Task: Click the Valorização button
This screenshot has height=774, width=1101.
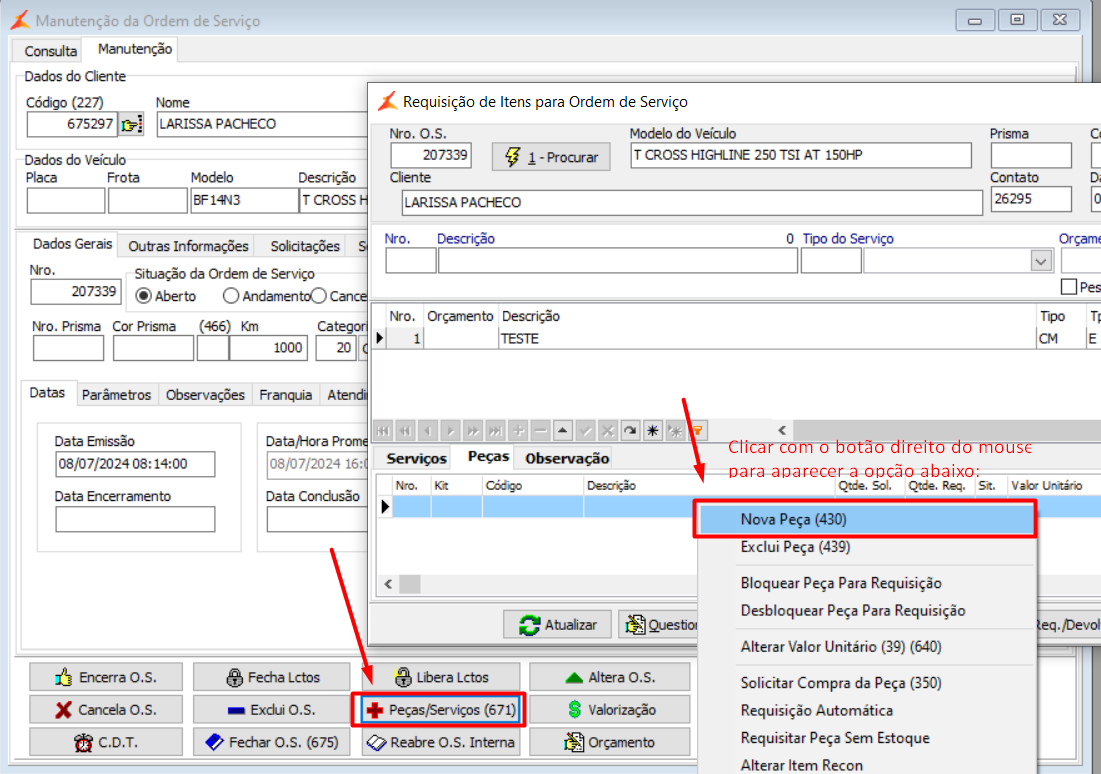Action: (609, 710)
